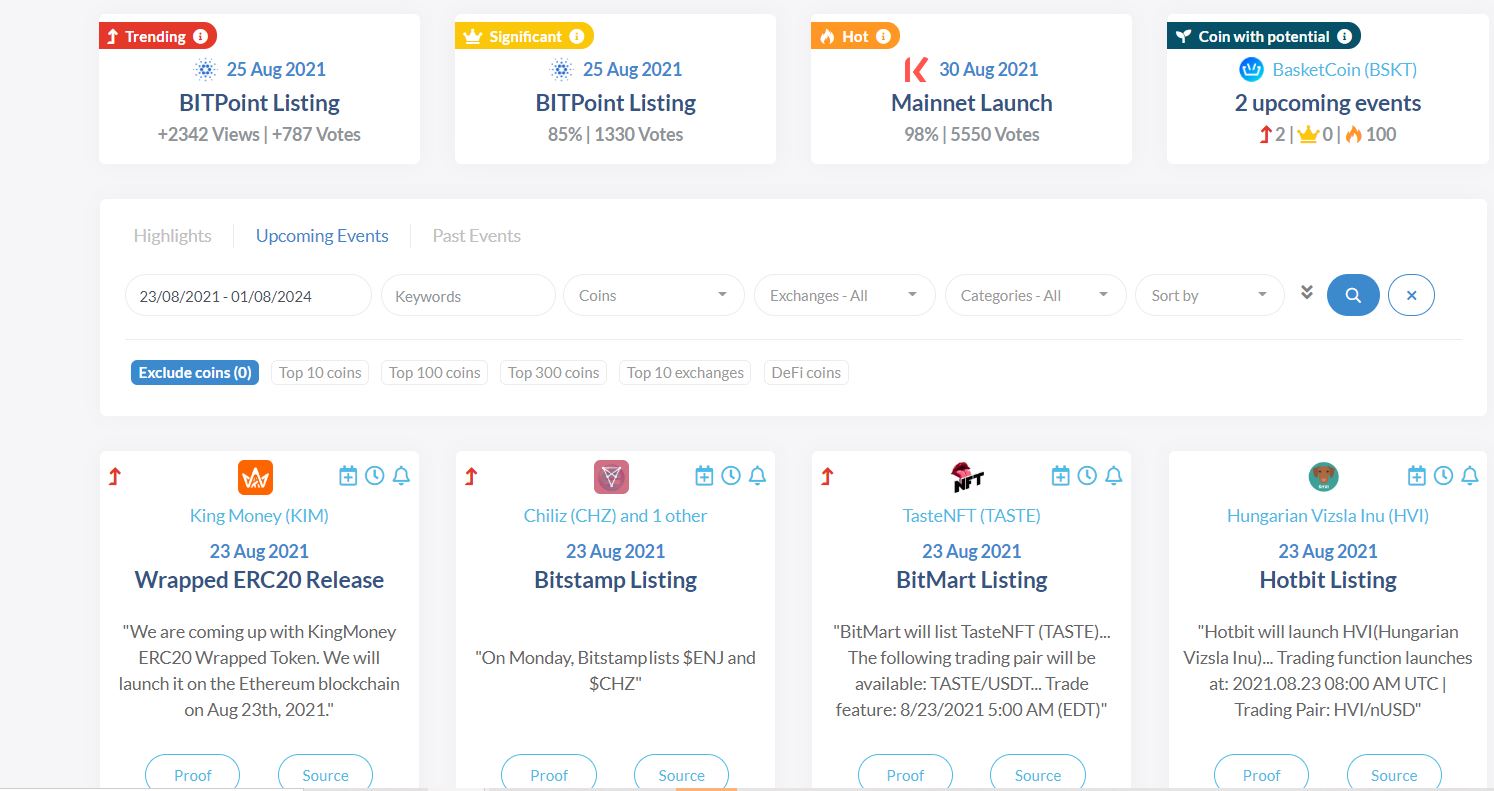
Task: Add TasteNFT event to calendar
Action: click(1060, 476)
